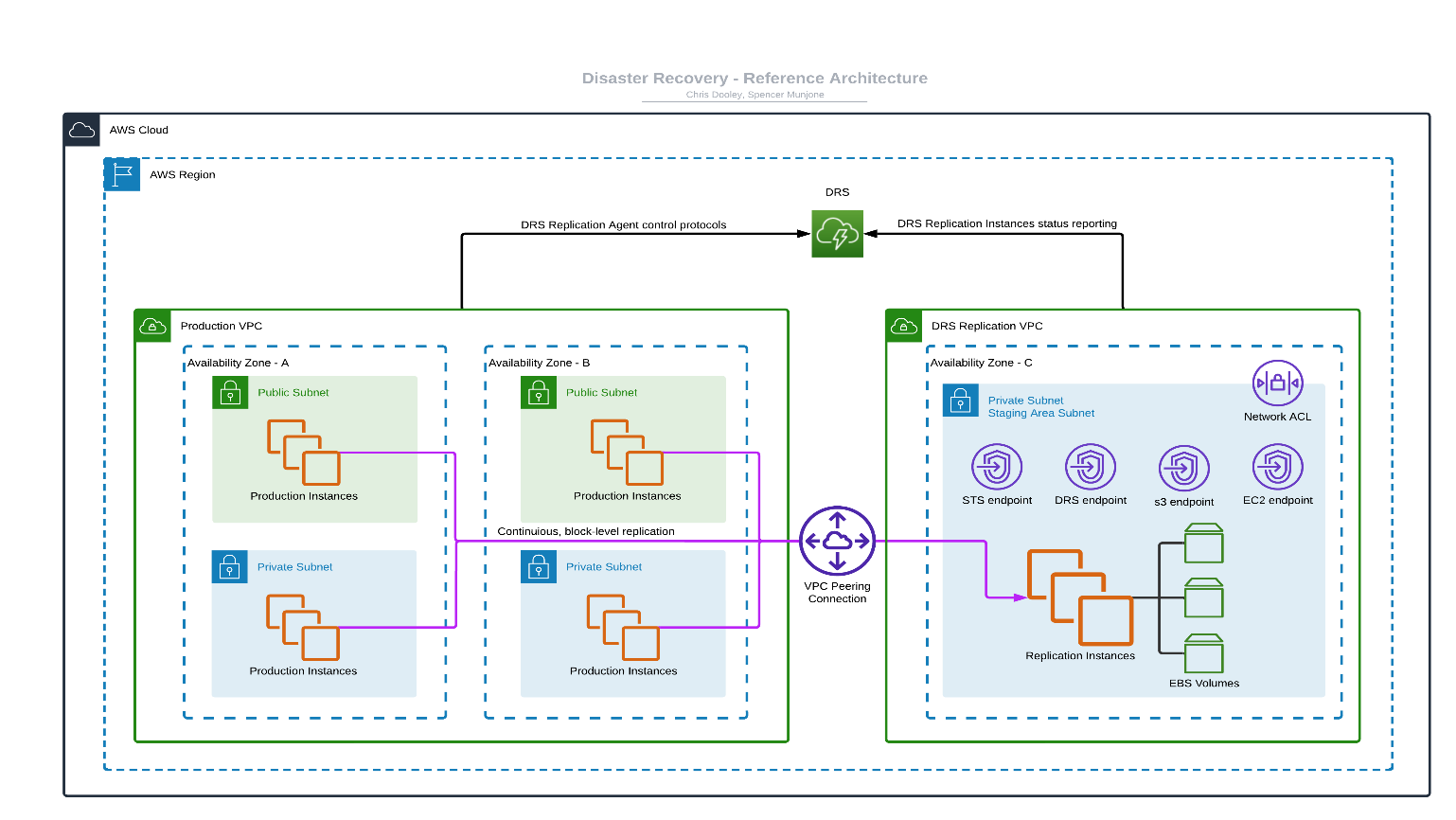Select Zone B private subnet lock icon
Viewport: 1456px width, 820px height.
(x=539, y=567)
